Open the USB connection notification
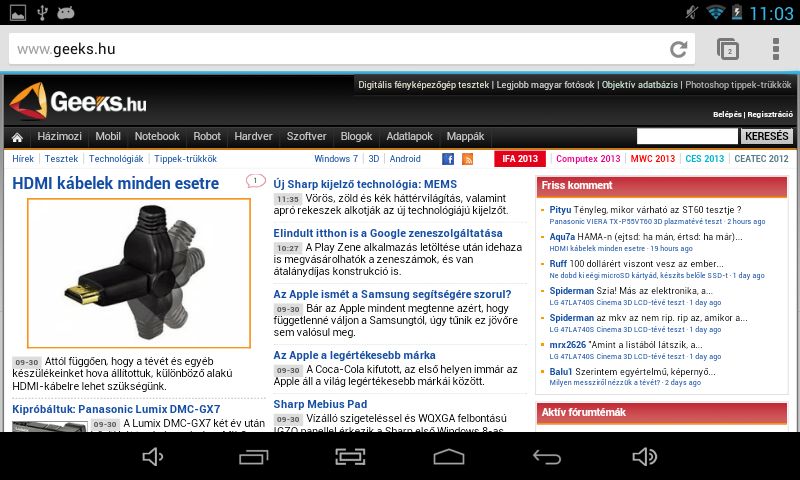Image resolution: width=800 pixels, height=480 pixels. (x=42, y=12)
